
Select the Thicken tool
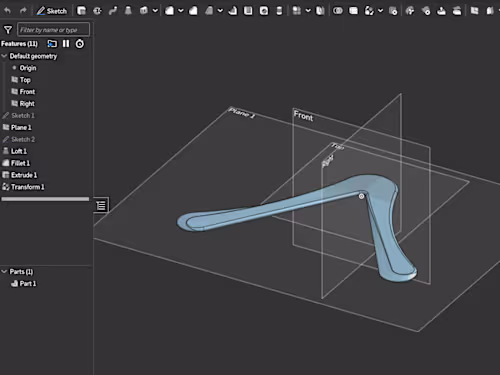click(x=144, y=11)
